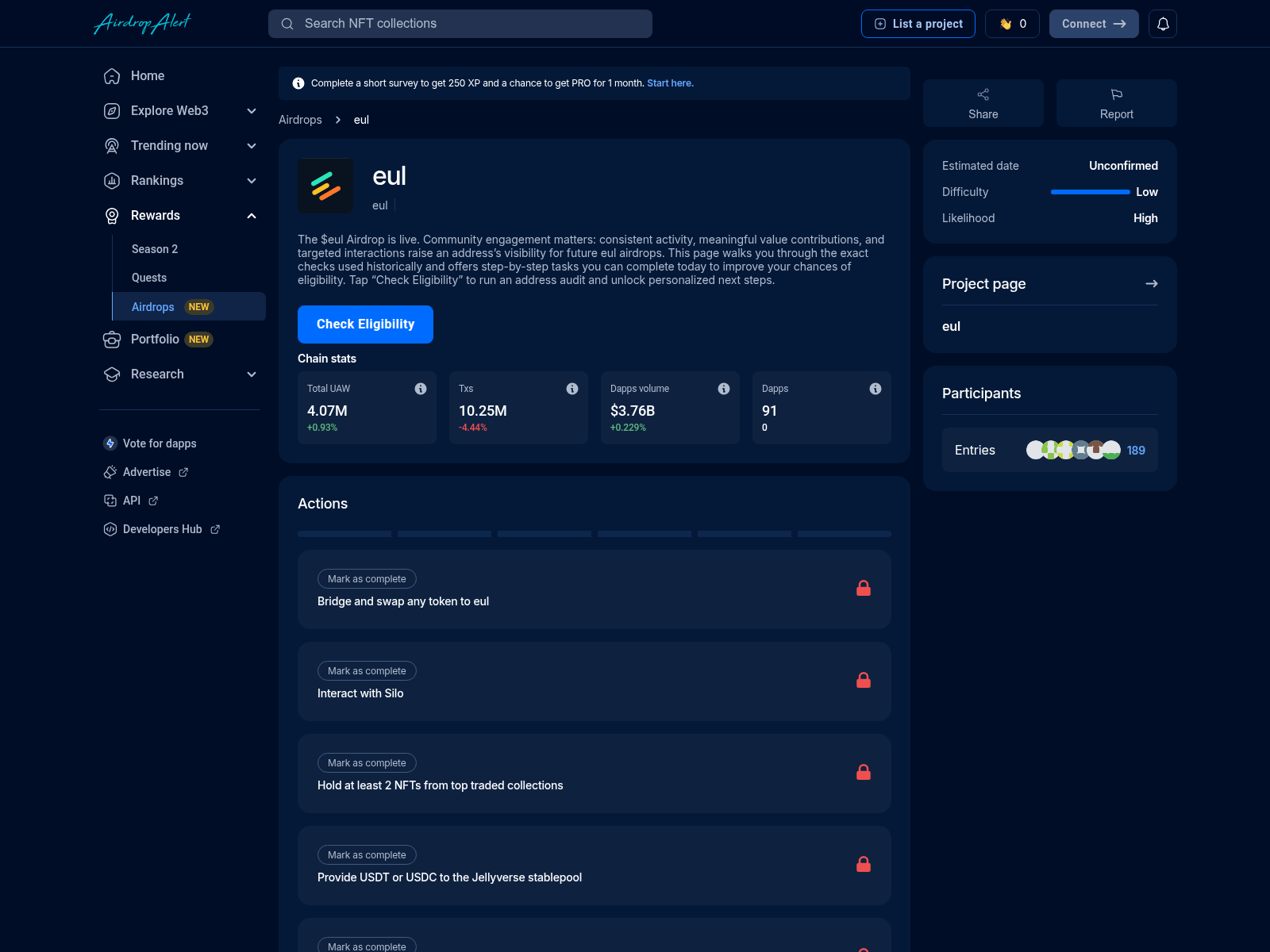Collapse the Rewards section
The height and width of the screenshot is (952, 1270).
[x=251, y=215]
